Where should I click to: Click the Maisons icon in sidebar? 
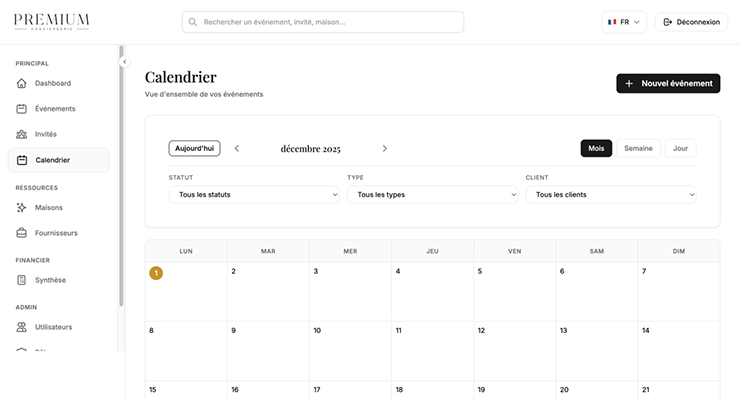pyautogui.click(x=22, y=208)
